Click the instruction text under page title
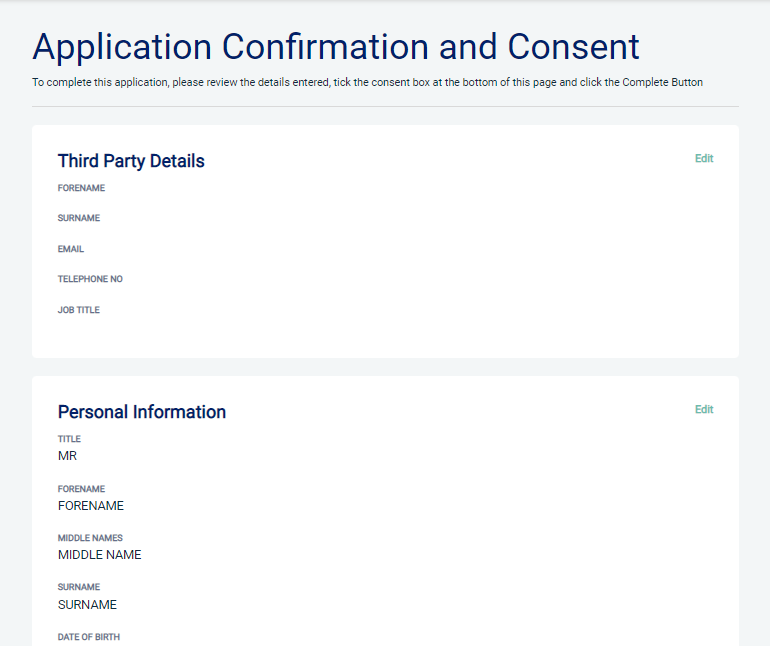Screen dimensions: 770x646 367,82
